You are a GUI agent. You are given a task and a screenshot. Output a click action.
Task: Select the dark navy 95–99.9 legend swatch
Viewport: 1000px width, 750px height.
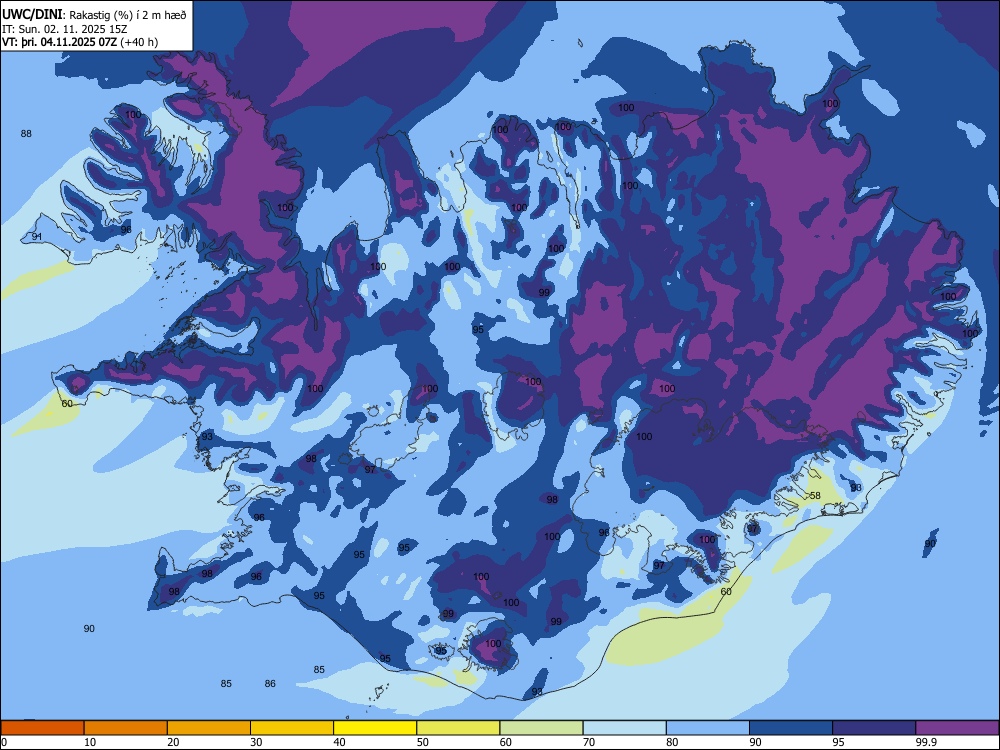click(874, 728)
